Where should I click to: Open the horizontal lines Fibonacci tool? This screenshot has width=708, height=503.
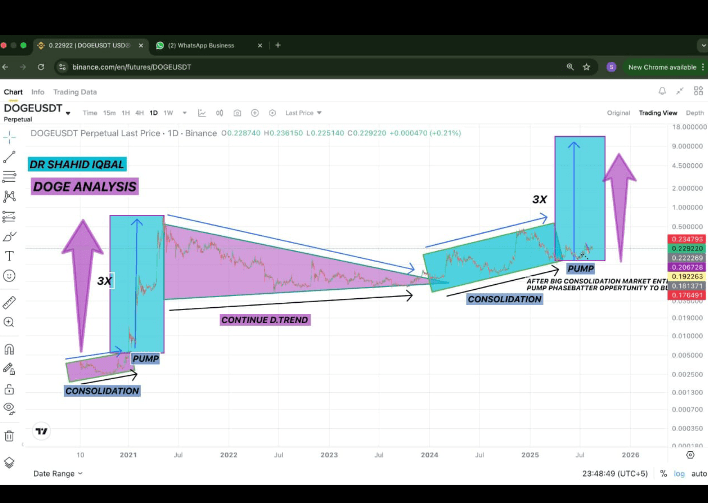(9, 177)
